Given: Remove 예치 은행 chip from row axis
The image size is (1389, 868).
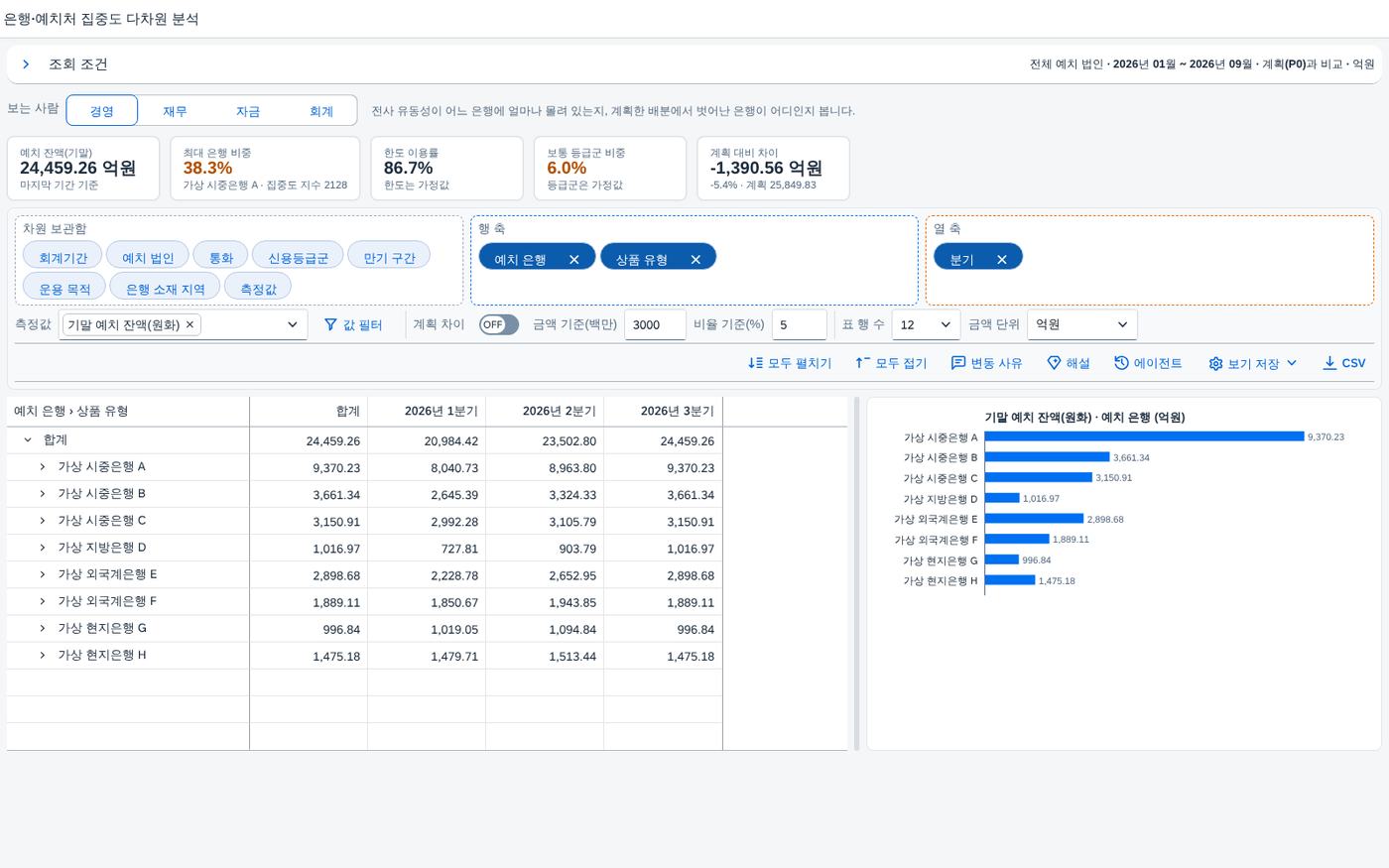Looking at the screenshot, I should [573, 259].
